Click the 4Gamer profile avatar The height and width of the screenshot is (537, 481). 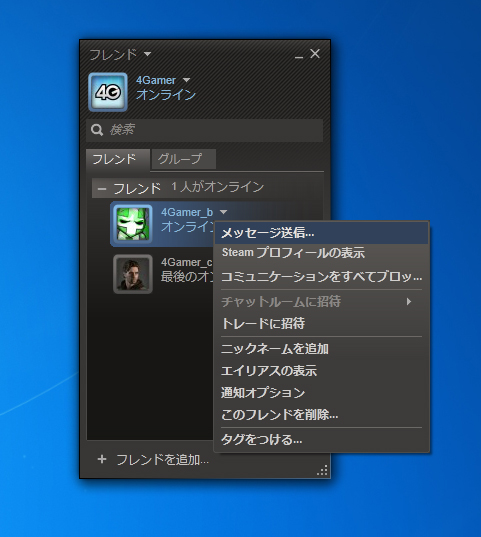108,92
